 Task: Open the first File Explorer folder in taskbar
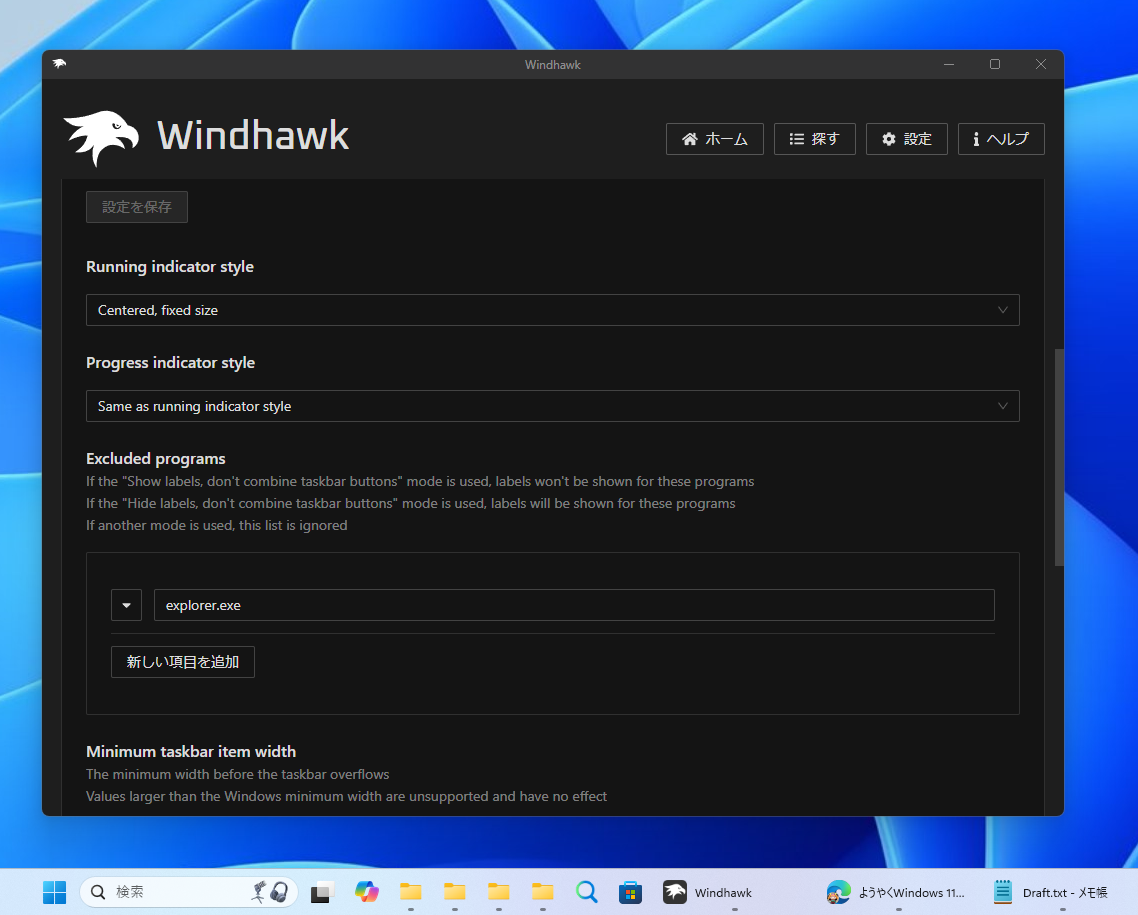tap(411, 892)
